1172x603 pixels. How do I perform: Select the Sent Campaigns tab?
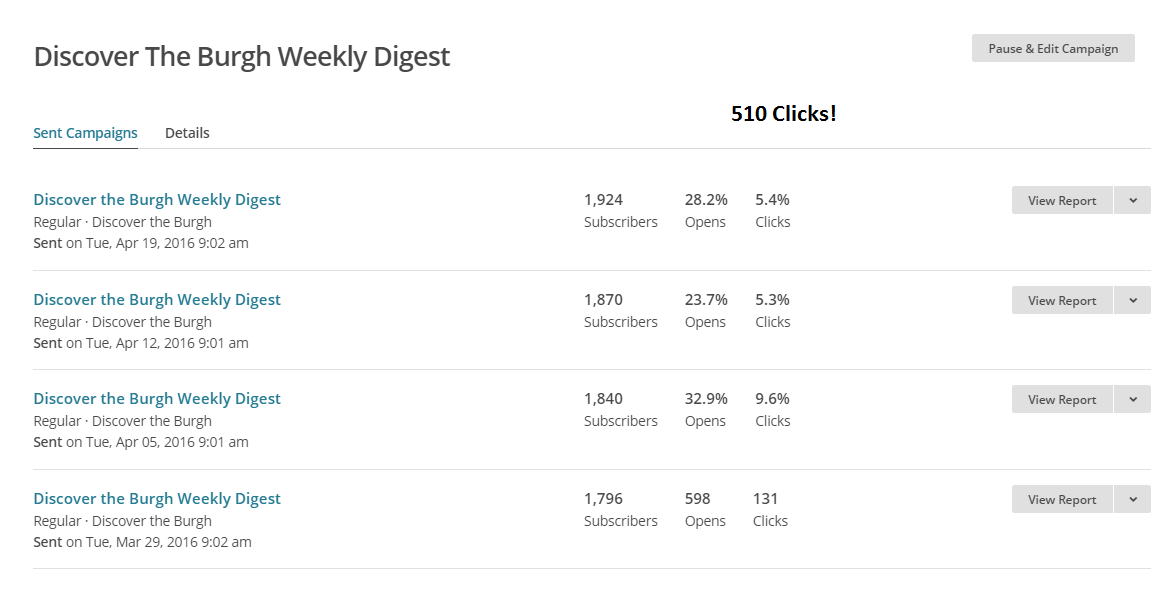pyautogui.click(x=85, y=133)
